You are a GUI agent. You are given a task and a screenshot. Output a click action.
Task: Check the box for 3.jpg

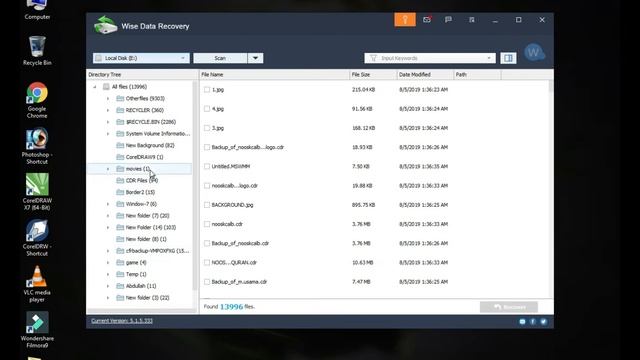[x=207, y=128]
